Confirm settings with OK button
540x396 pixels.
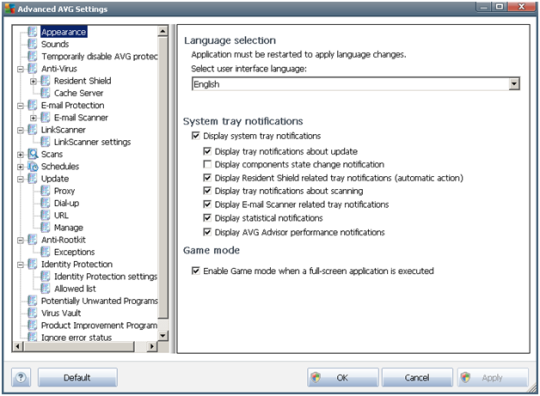[x=343, y=377]
